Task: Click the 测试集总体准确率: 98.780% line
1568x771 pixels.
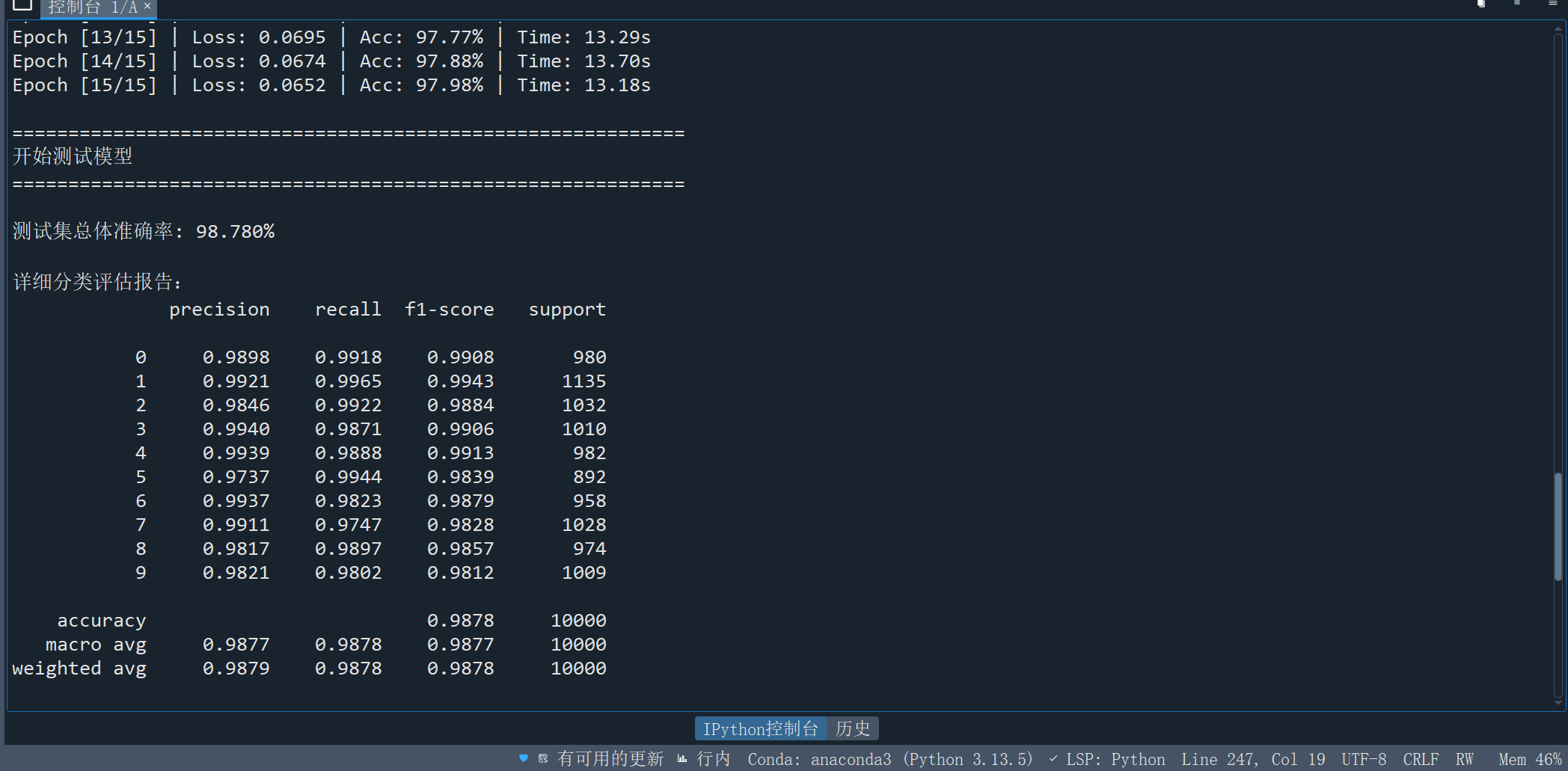Action: pyautogui.click(x=144, y=231)
